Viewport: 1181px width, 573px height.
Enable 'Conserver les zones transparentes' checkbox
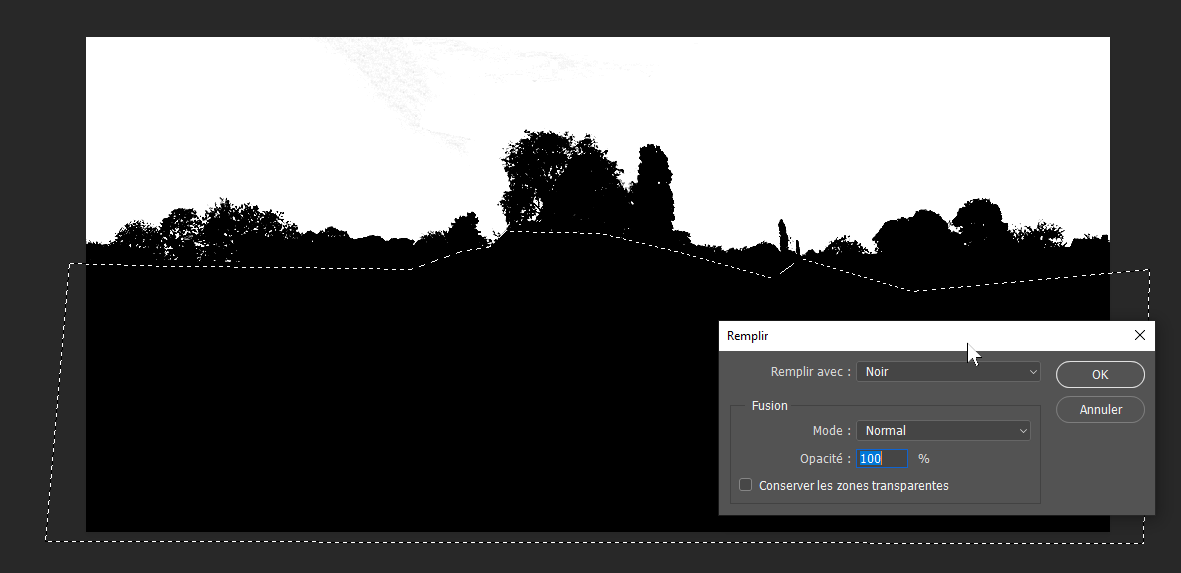click(745, 485)
